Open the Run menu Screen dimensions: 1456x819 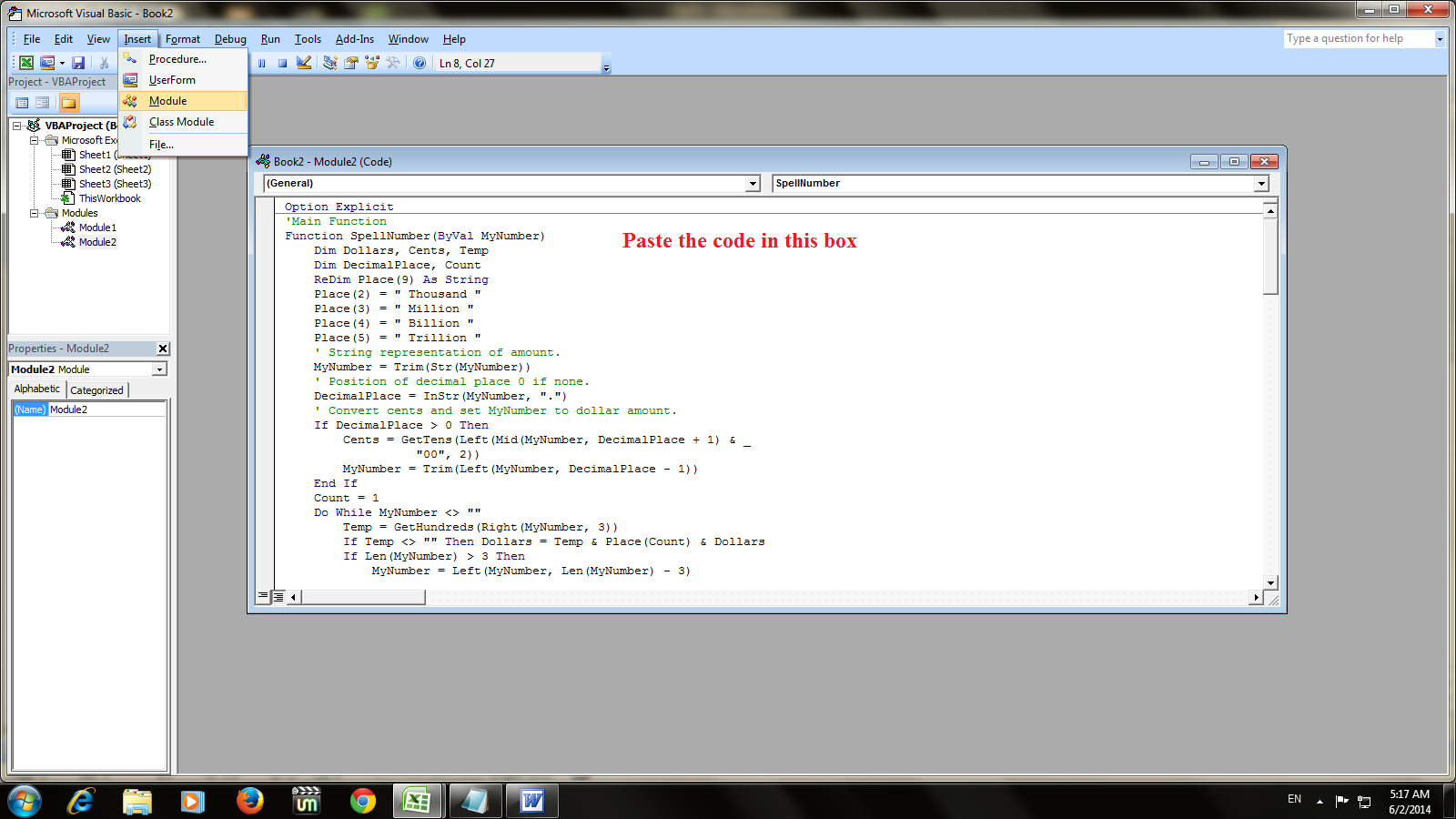(x=270, y=39)
